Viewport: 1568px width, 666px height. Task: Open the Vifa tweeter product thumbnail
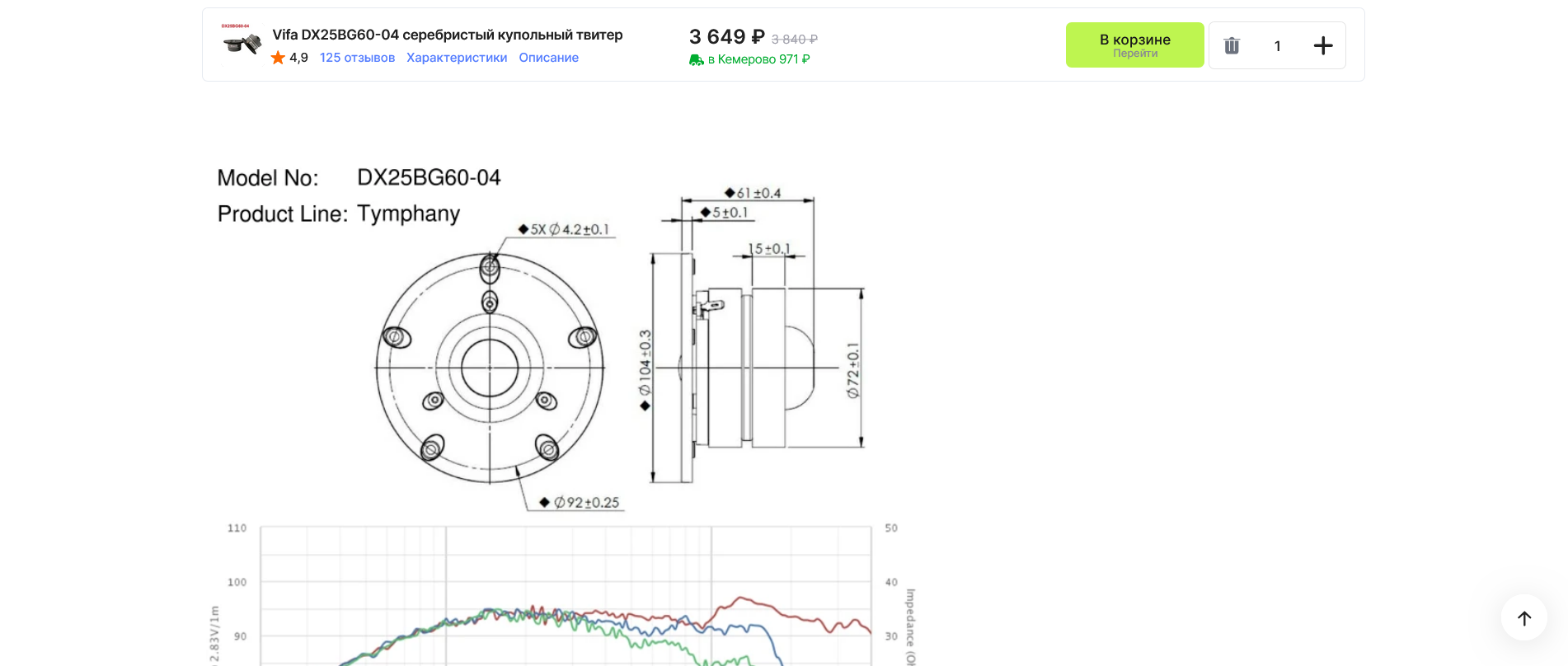point(241,41)
